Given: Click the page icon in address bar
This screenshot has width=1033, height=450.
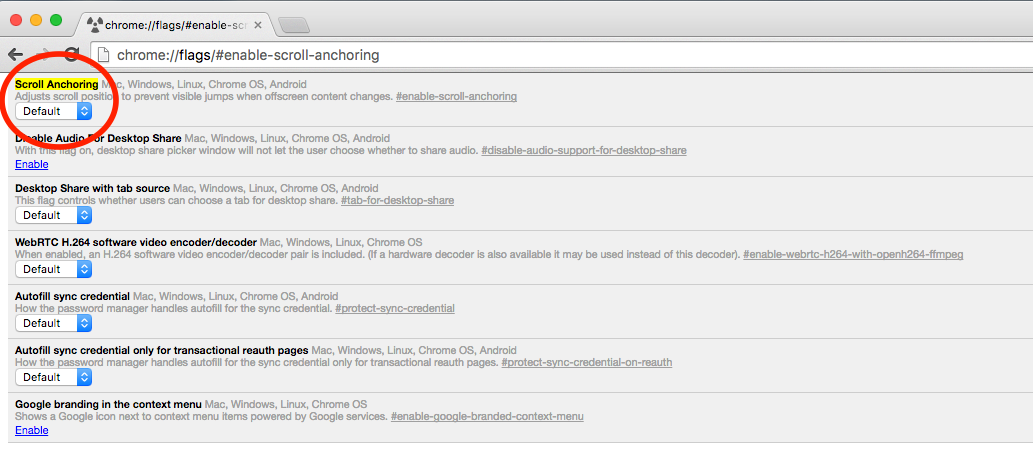Looking at the screenshot, I should [x=103, y=55].
